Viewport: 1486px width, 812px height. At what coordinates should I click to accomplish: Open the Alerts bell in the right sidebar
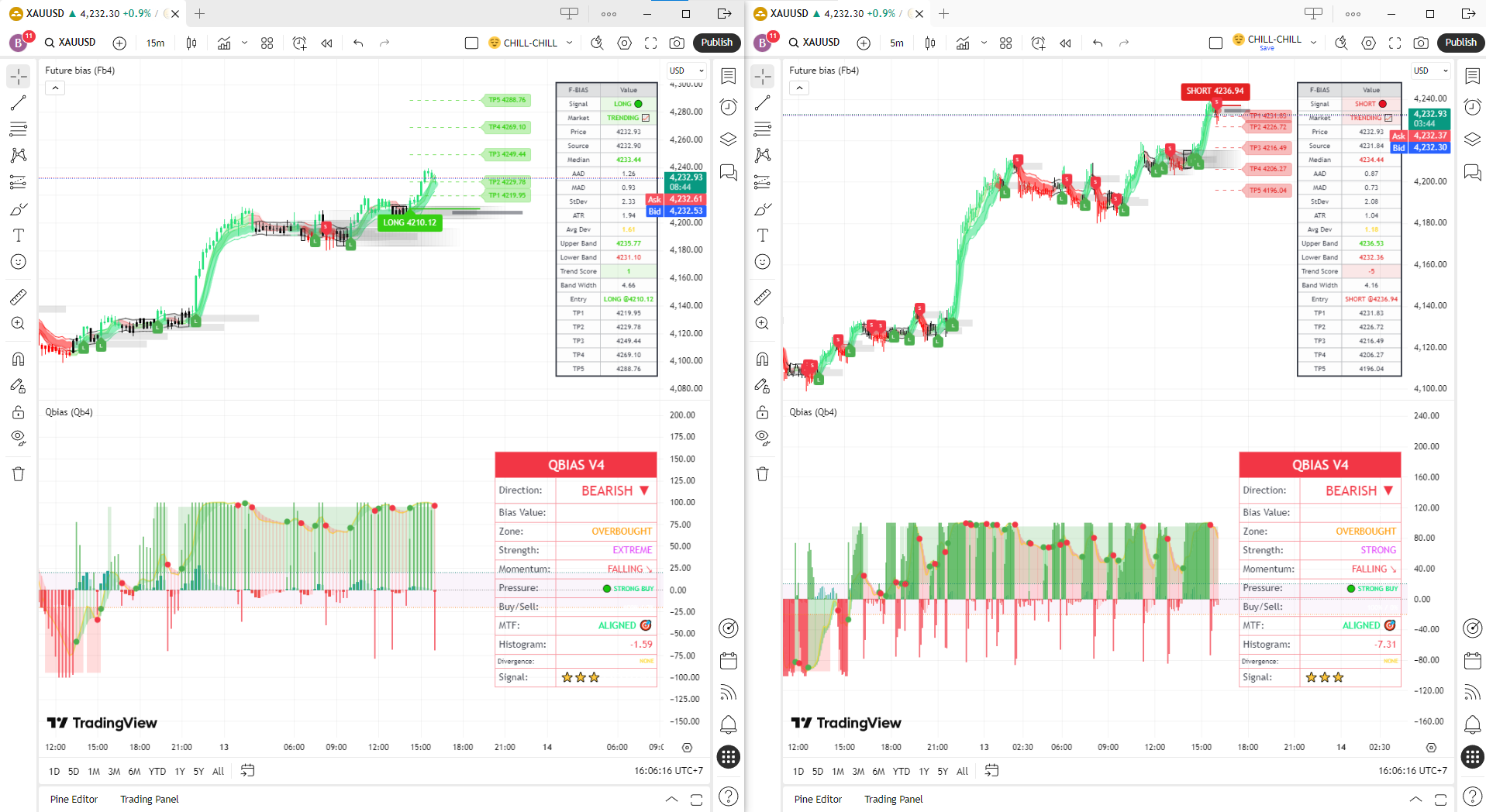pos(727,724)
